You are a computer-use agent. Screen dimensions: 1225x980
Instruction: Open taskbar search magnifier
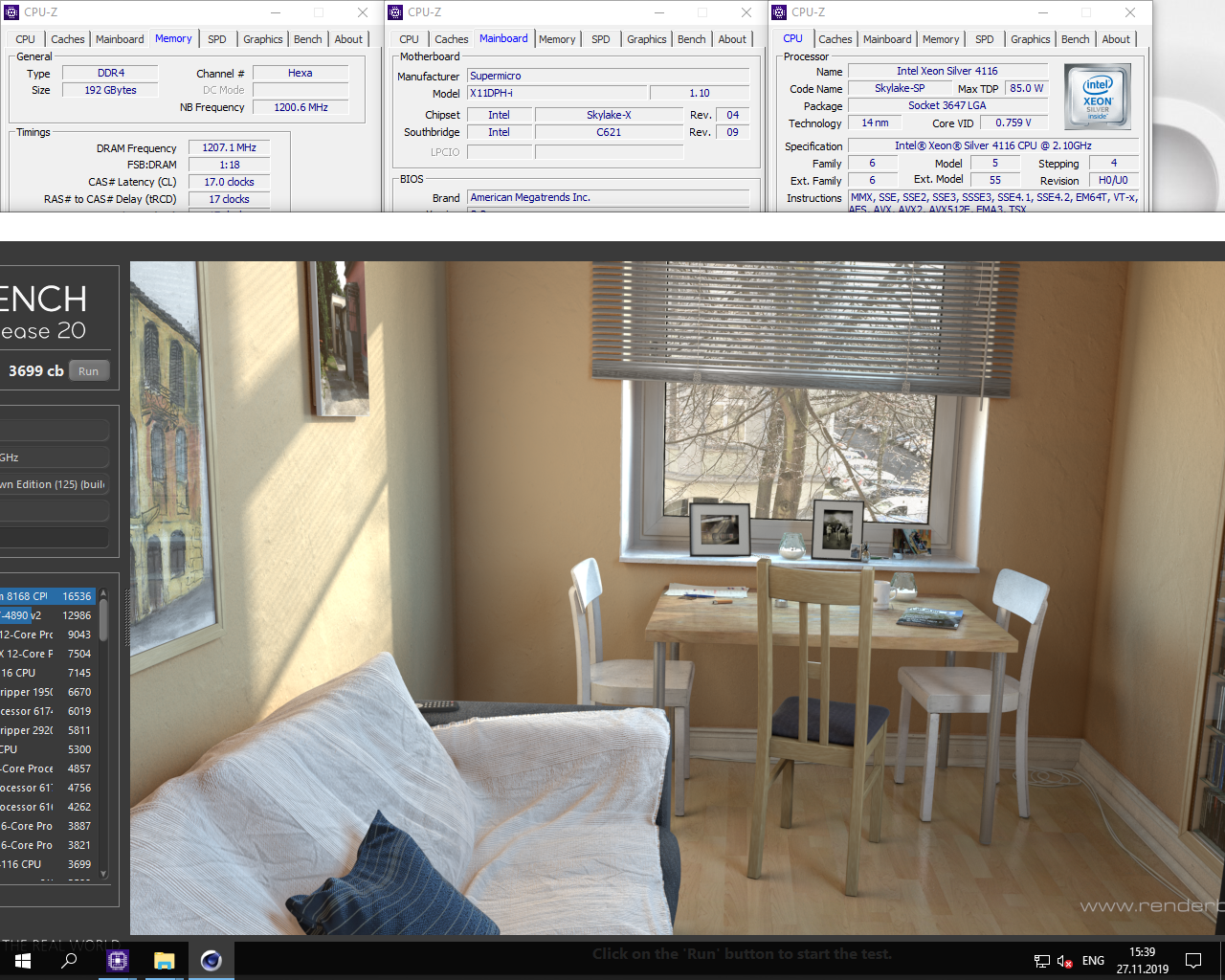[69, 960]
